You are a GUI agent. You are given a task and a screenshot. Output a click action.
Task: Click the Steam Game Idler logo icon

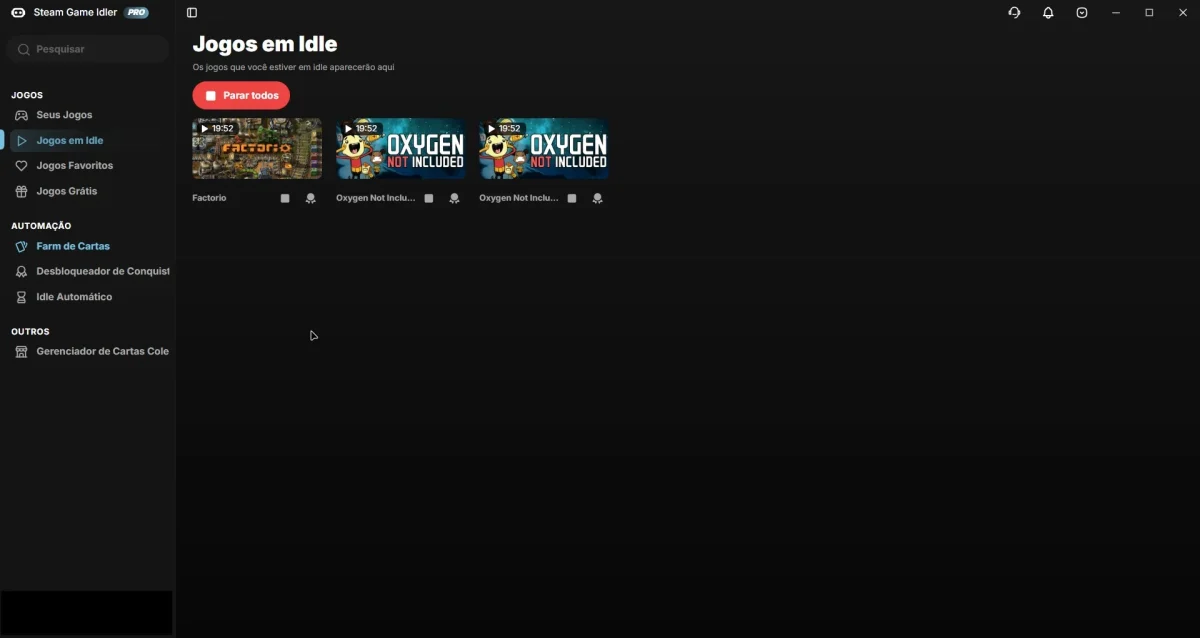[18, 13]
